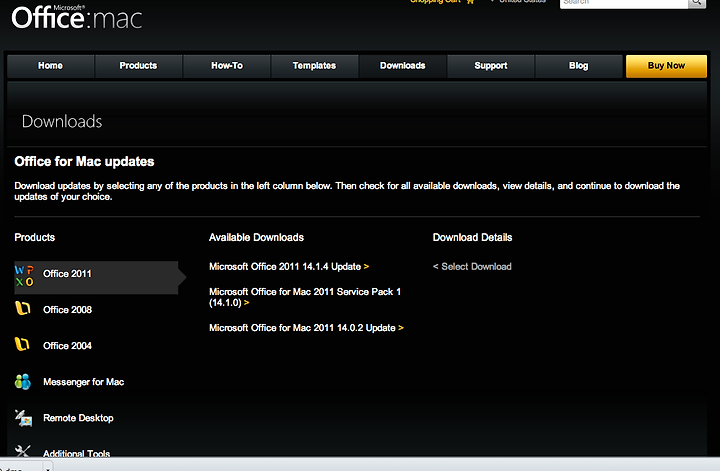Open Office for Mac 2011 14.0.2 Update

(x=306, y=328)
